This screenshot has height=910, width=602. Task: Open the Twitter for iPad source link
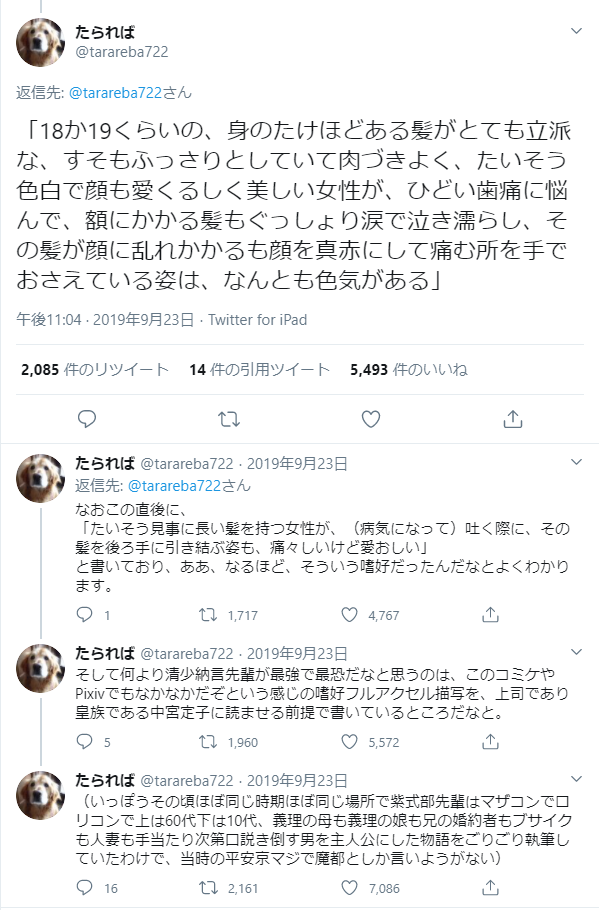pyautogui.click(x=257, y=320)
